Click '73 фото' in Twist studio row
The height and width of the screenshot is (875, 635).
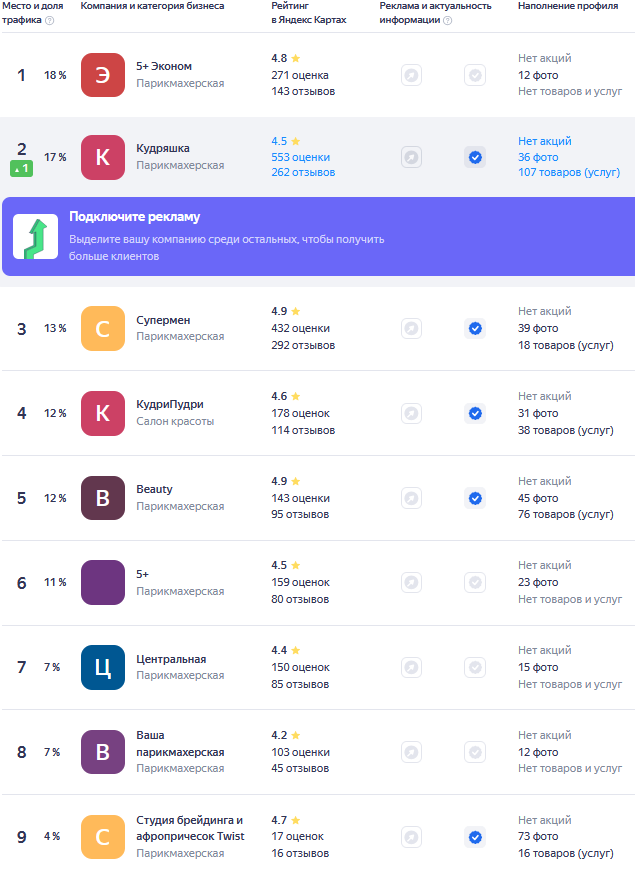[538, 836]
